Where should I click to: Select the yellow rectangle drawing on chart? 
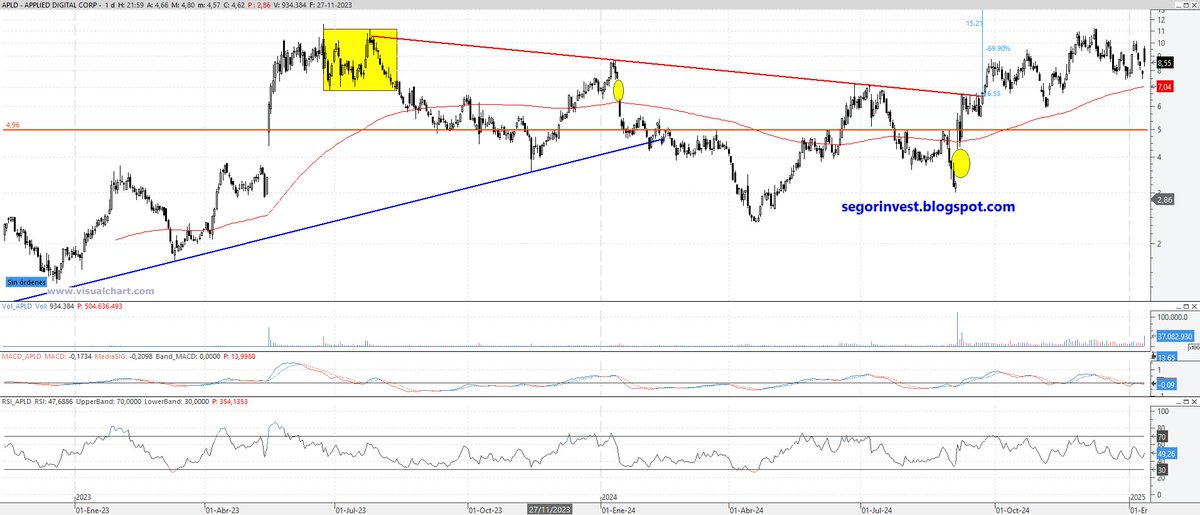360,60
